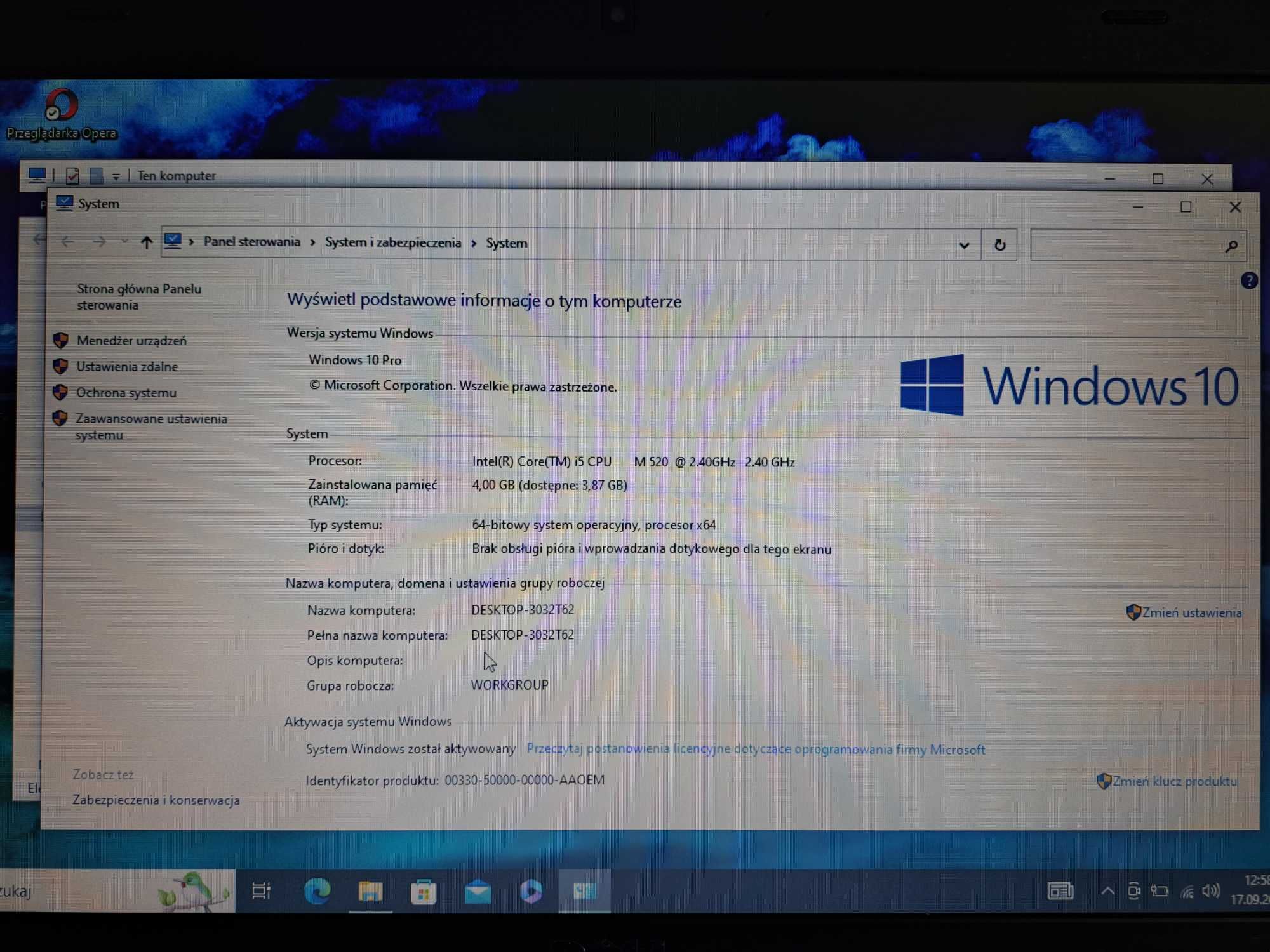
Task: Click the Back arrow in System window
Action: 68,242
